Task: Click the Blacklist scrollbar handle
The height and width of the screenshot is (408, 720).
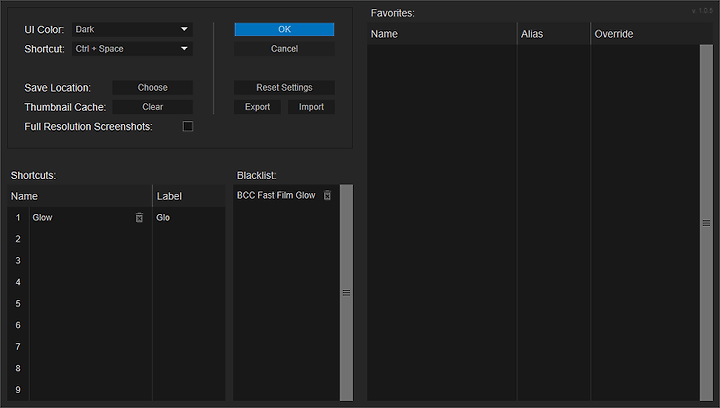Action: [346, 292]
